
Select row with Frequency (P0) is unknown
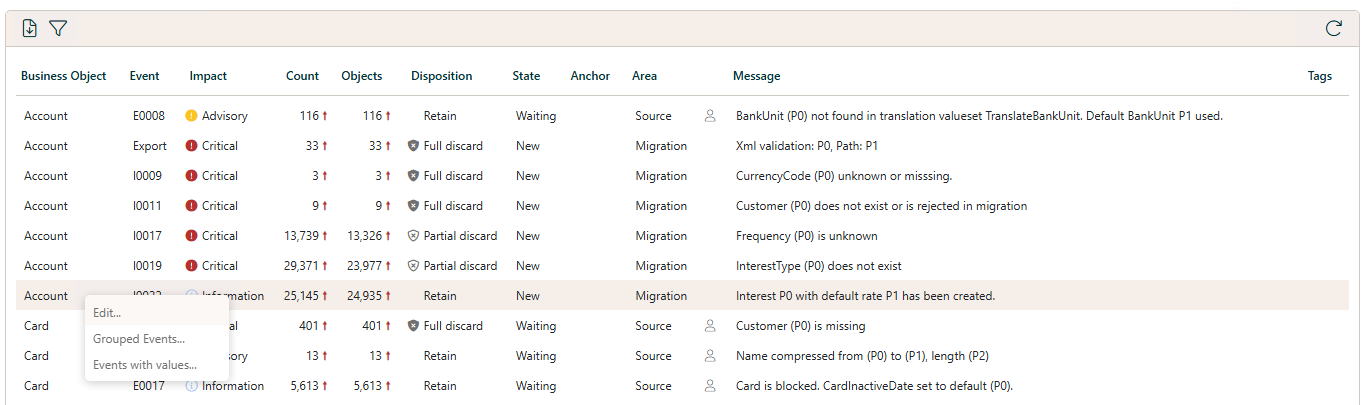pyautogui.click(x=806, y=236)
